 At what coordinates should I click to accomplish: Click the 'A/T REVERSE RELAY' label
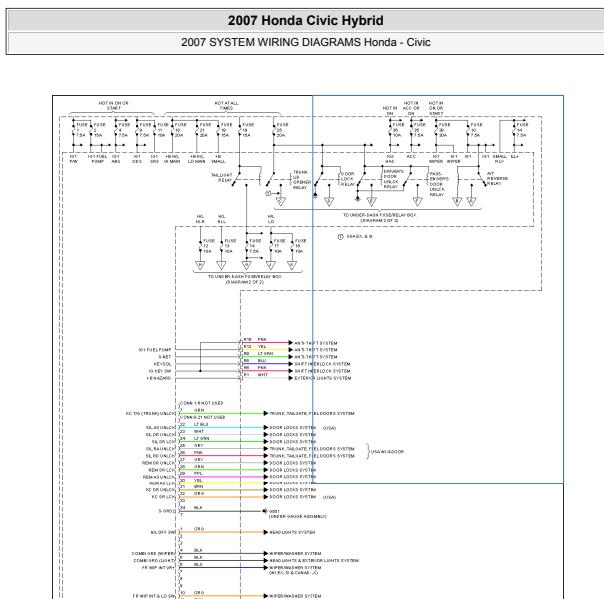[497, 179]
